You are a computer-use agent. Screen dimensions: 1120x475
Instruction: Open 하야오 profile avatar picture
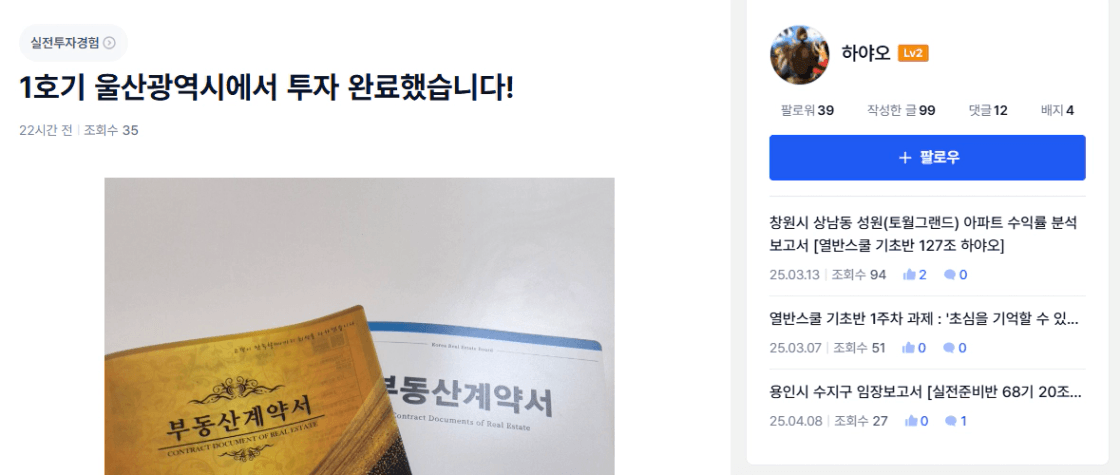click(799, 55)
